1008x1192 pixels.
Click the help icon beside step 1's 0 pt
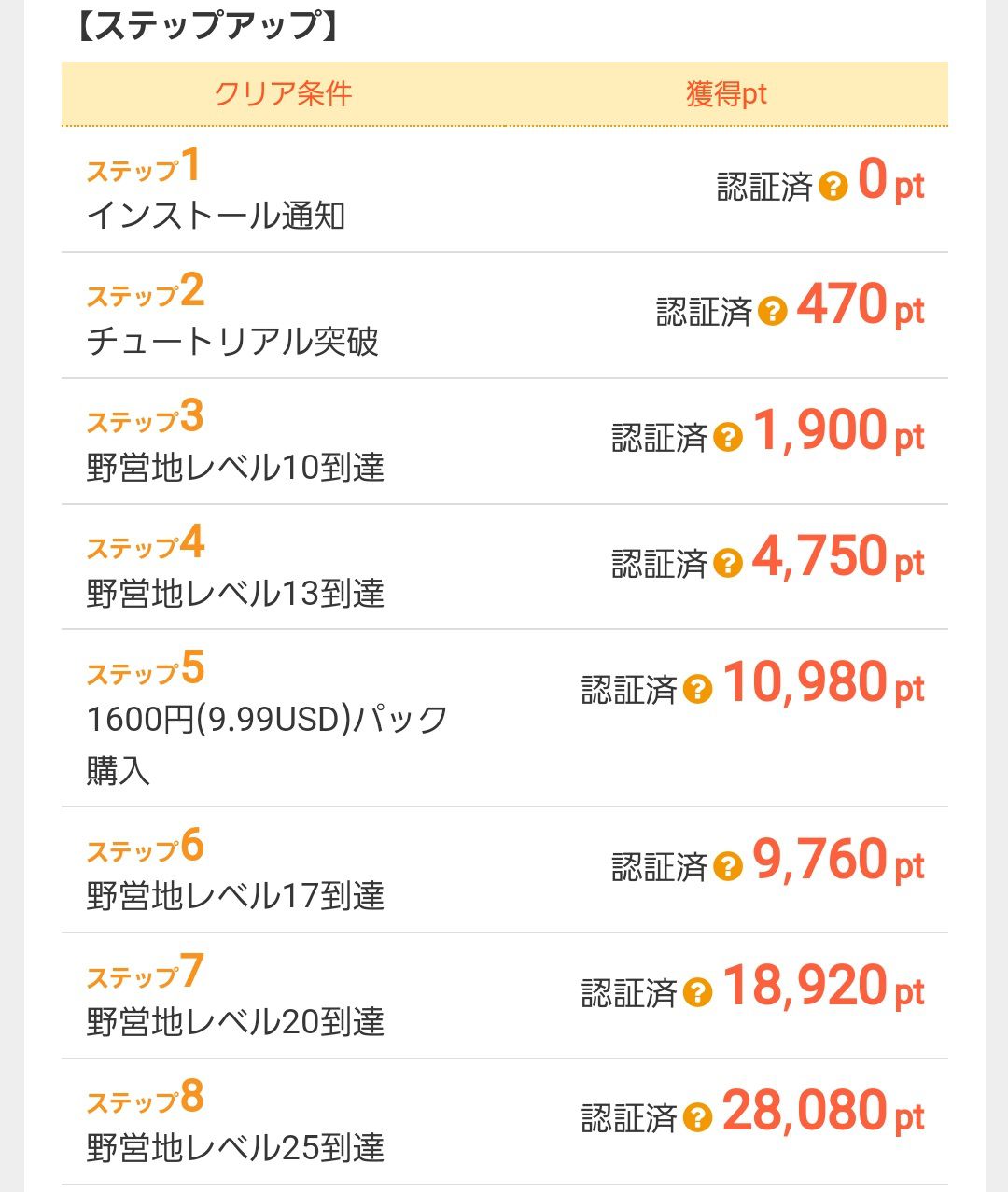click(833, 187)
